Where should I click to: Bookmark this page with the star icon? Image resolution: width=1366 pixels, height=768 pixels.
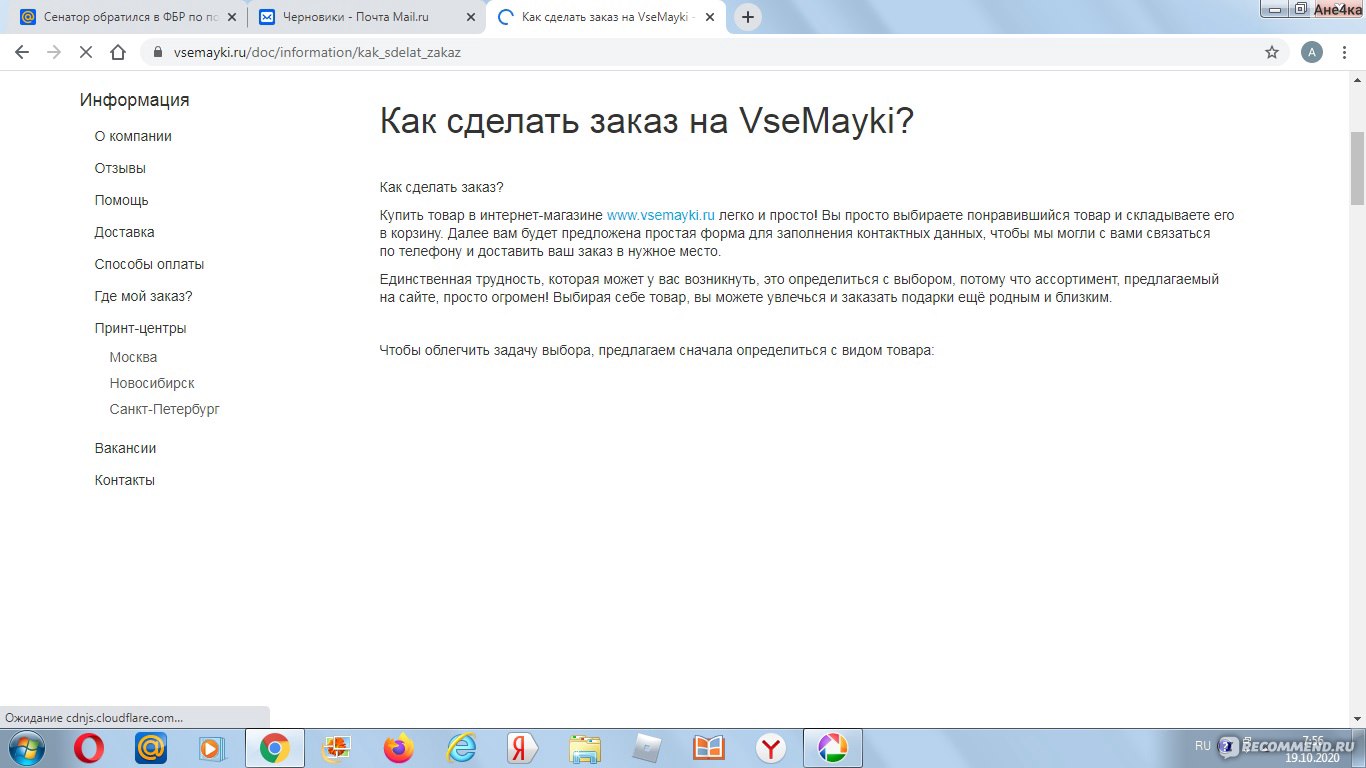point(1272,52)
